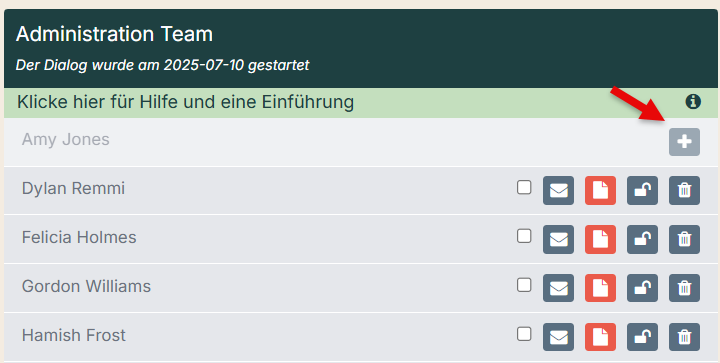Open the info icon in help bar
The width and height of the screenshot is (720, 363).
(x=693, y=101)
